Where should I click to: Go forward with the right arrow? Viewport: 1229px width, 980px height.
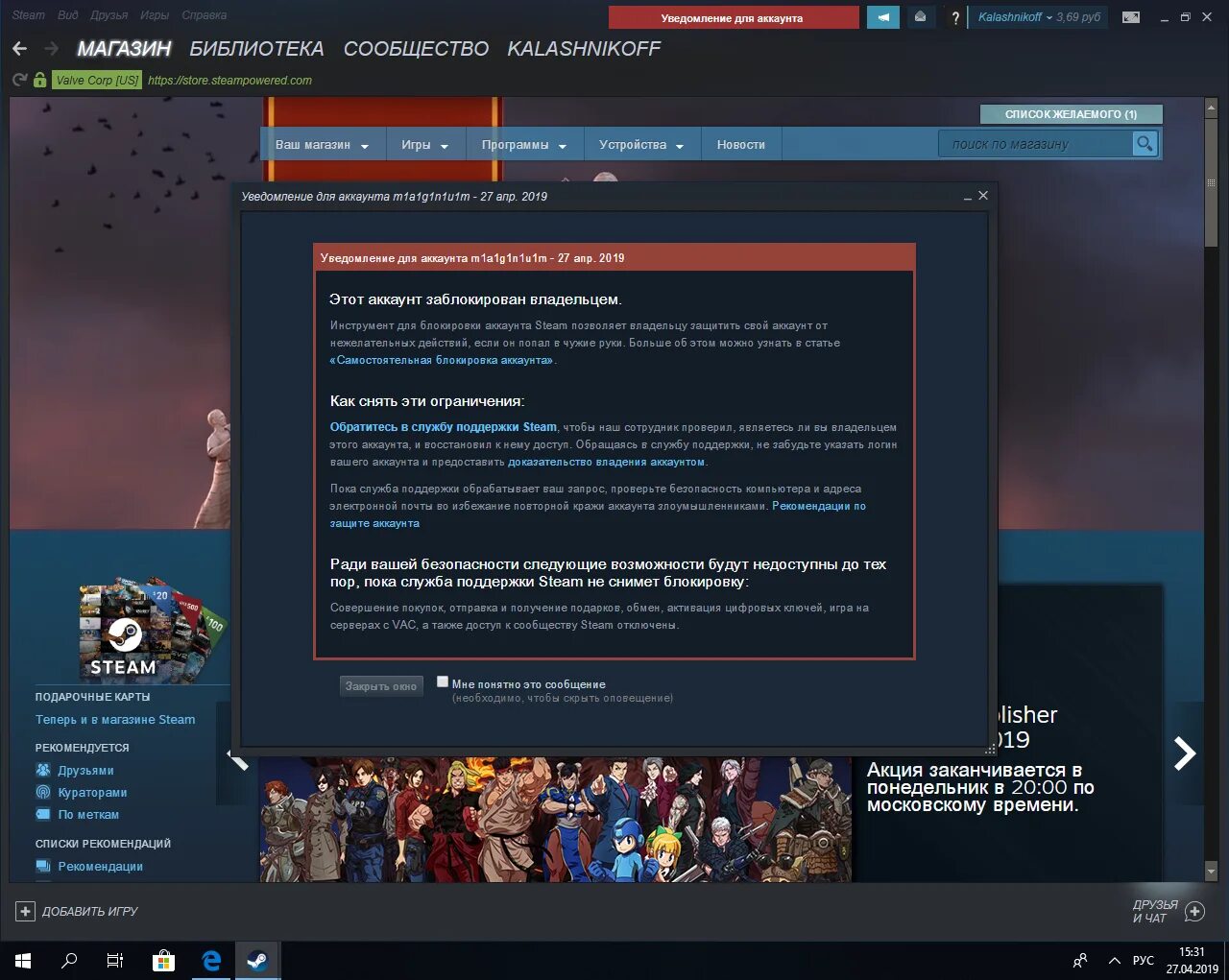(x=52, y=49)
